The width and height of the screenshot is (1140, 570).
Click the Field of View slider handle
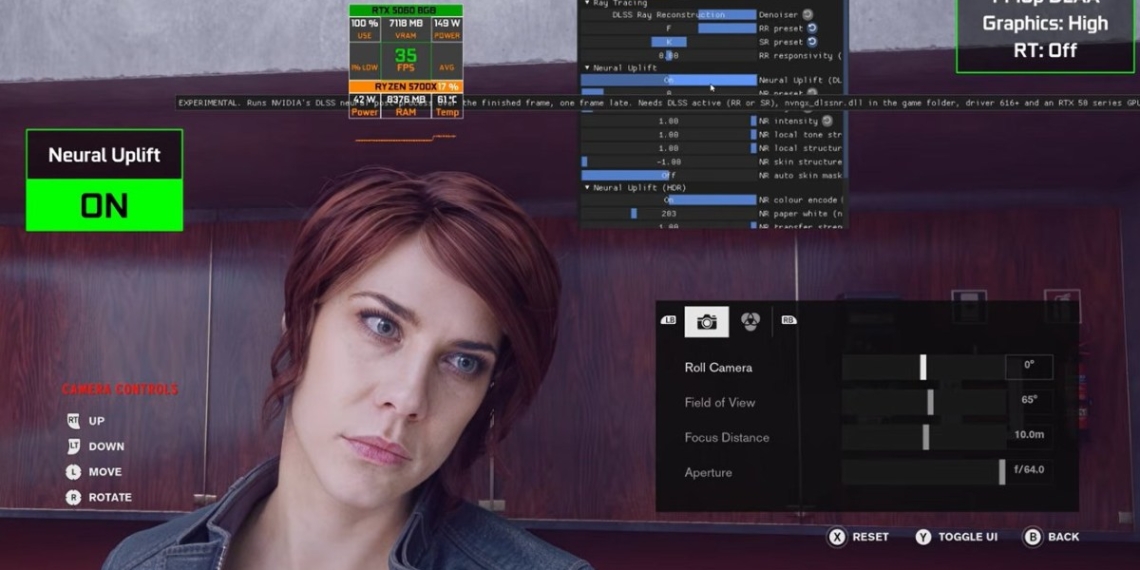point(930,402)
